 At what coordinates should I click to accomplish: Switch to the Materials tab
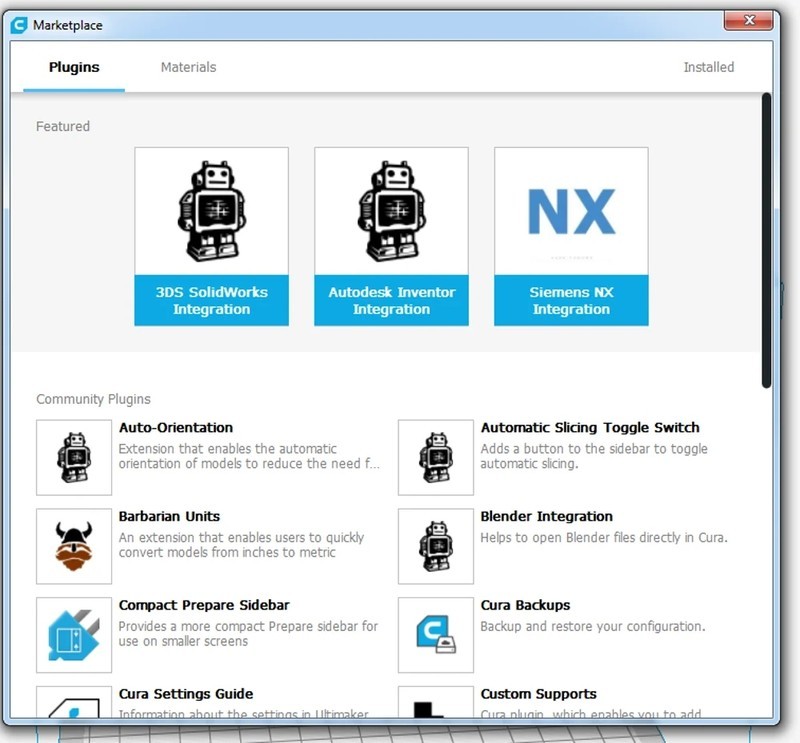click(188, 67)
